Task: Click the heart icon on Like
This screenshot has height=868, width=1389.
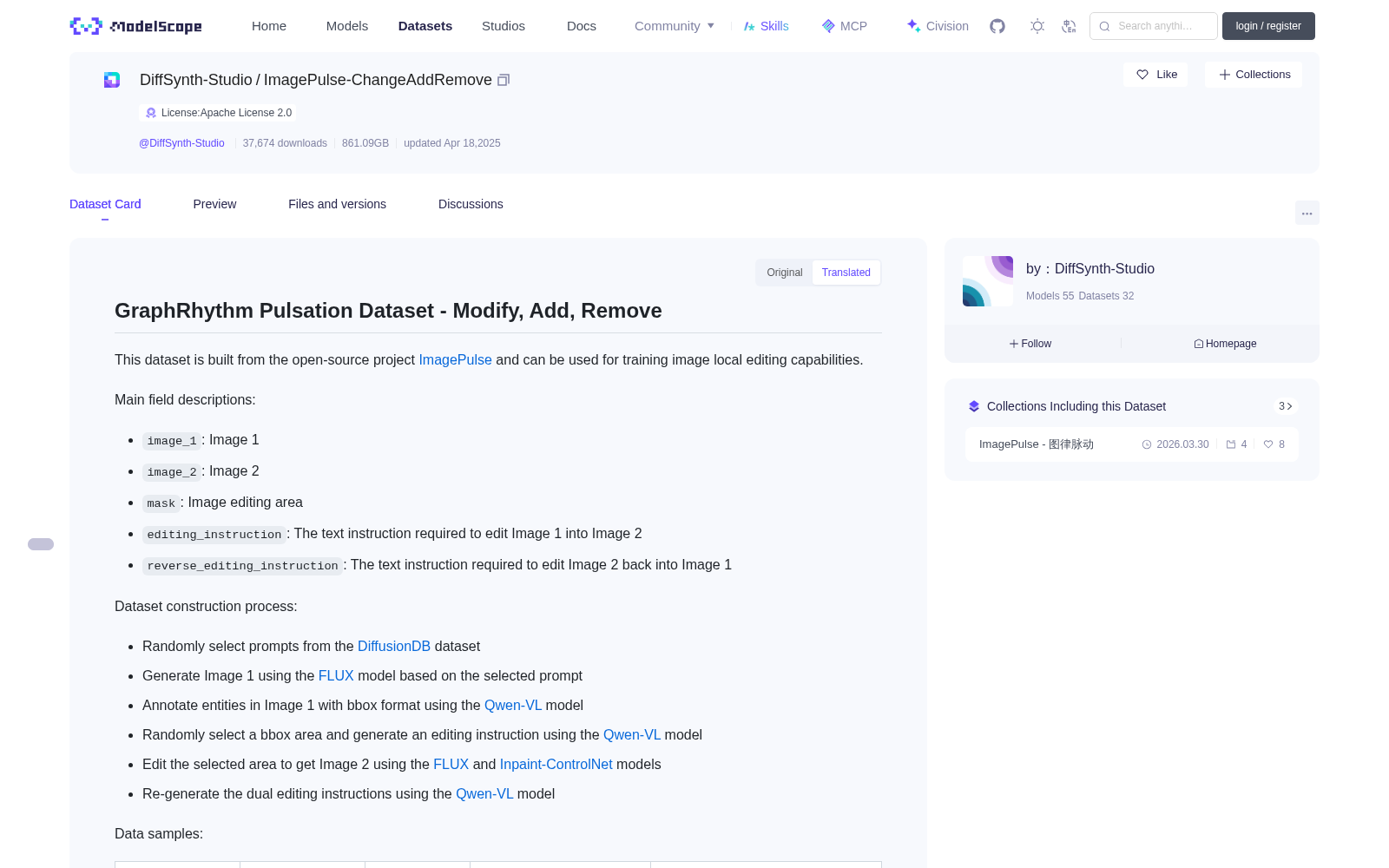Action: tap(1142, 75)
